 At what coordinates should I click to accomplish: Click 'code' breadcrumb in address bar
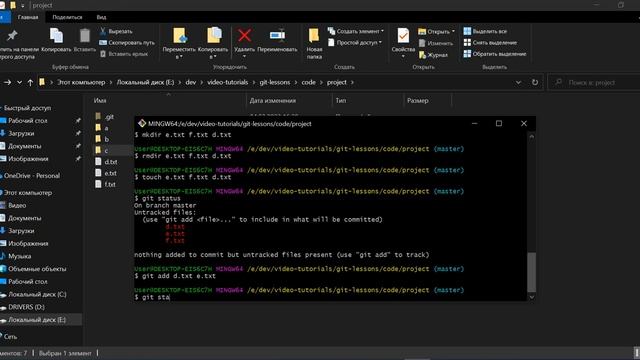(x=309, y=82)
